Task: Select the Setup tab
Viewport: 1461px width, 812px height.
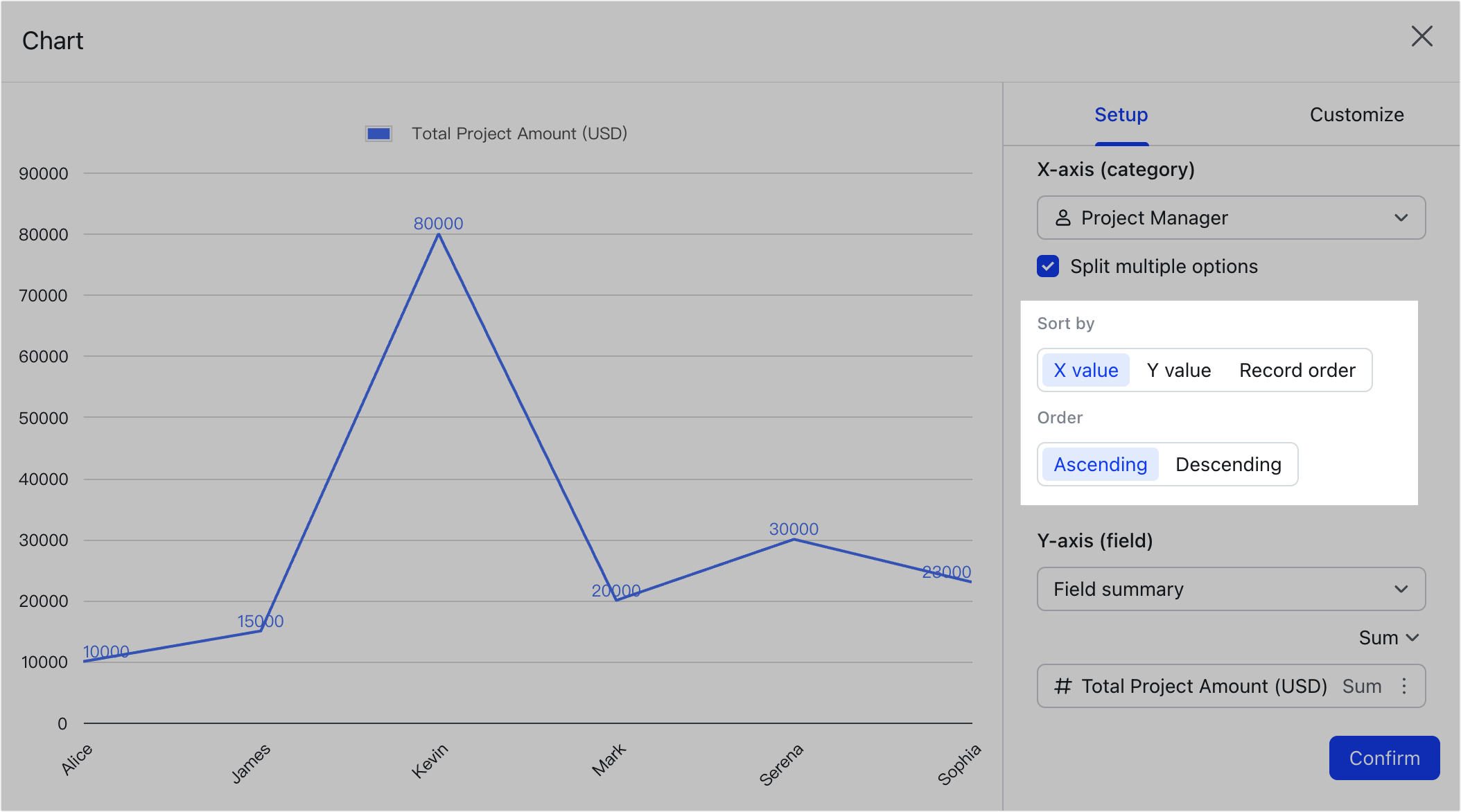Action: 1121,114
